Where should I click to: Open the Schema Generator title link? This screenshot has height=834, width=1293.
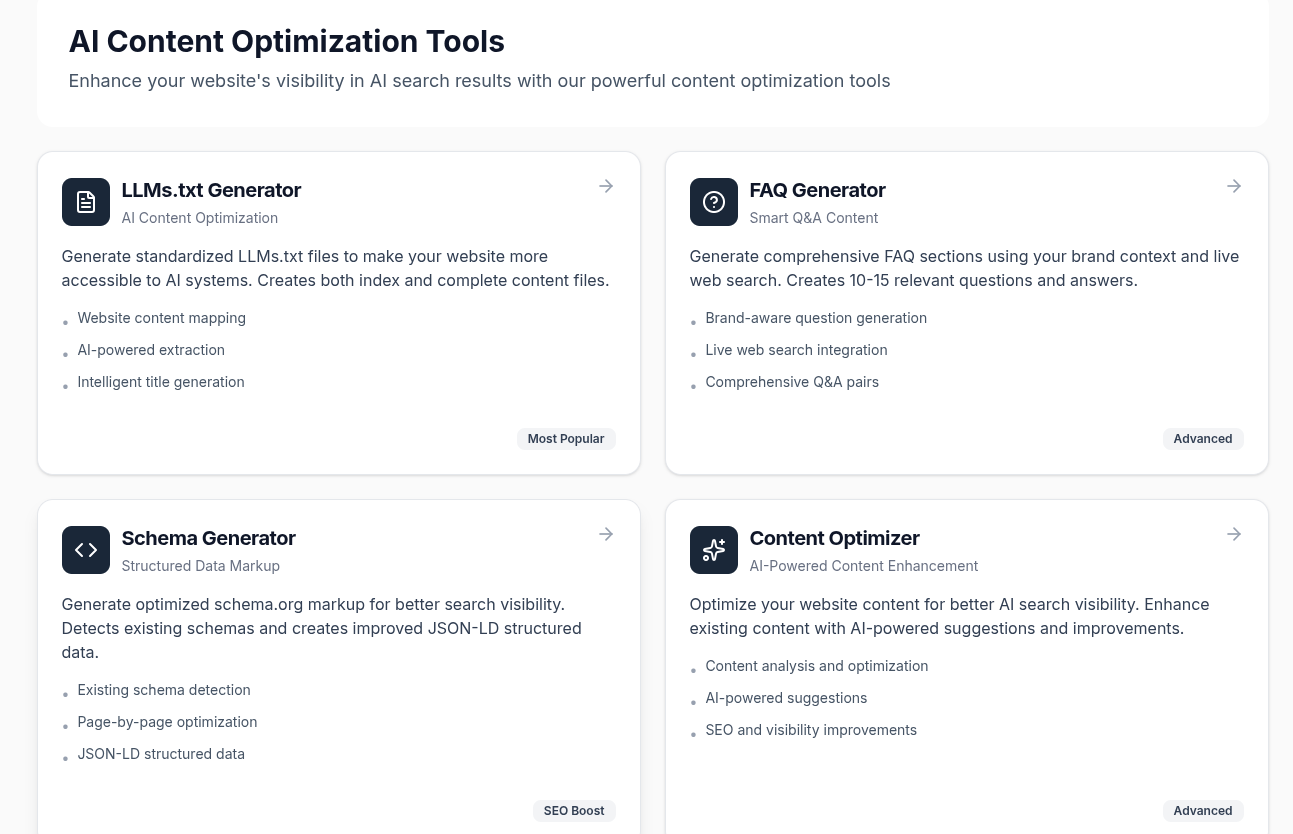(208, 538)
